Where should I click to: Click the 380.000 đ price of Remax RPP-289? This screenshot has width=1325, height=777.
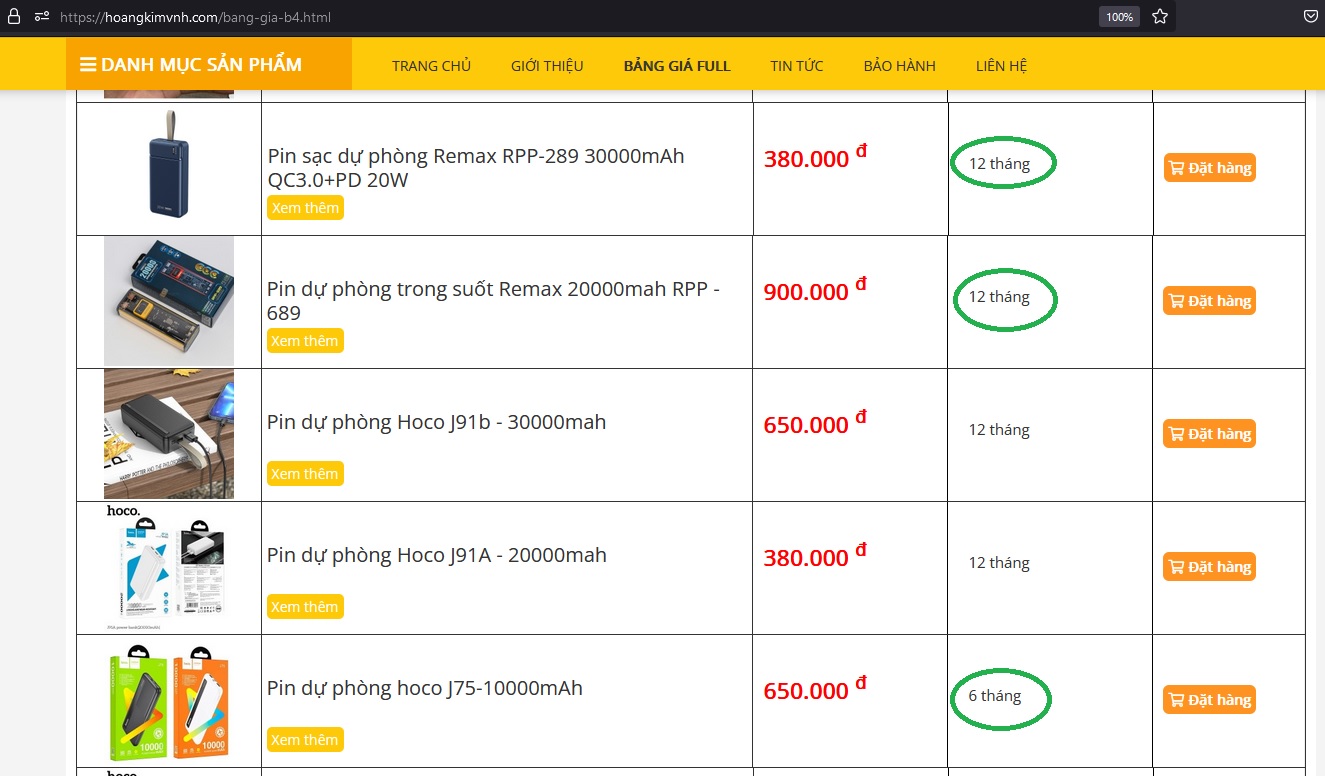click(x=815, y=157)
